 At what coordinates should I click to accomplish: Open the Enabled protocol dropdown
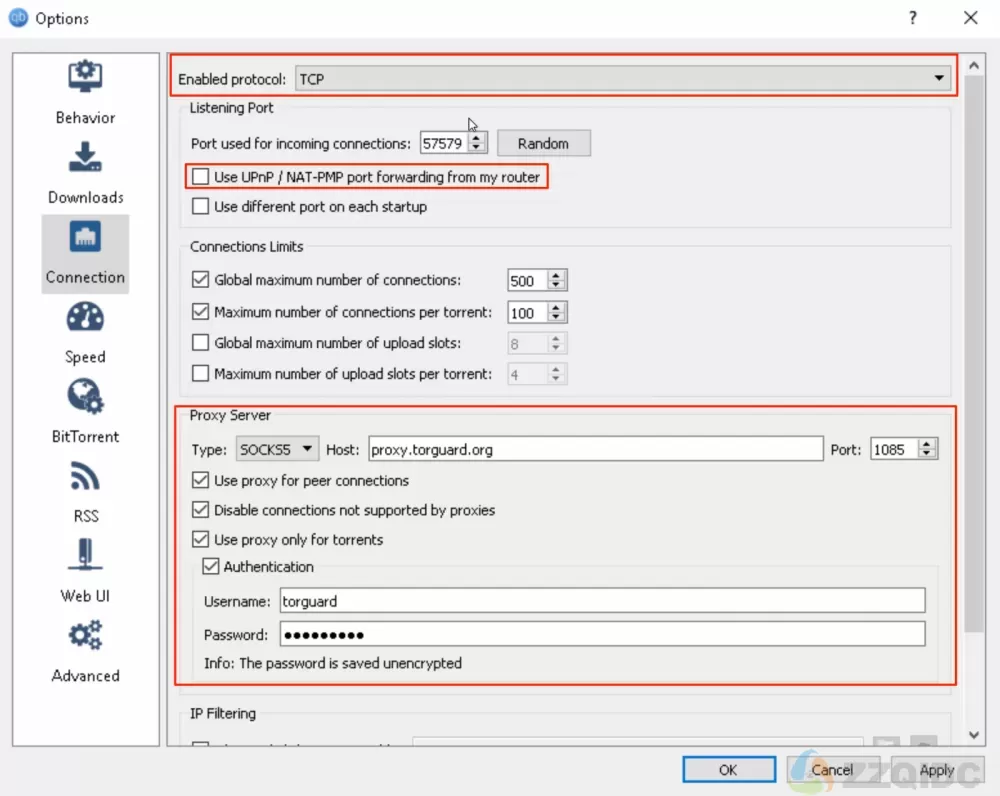click(x=622, y=79)
